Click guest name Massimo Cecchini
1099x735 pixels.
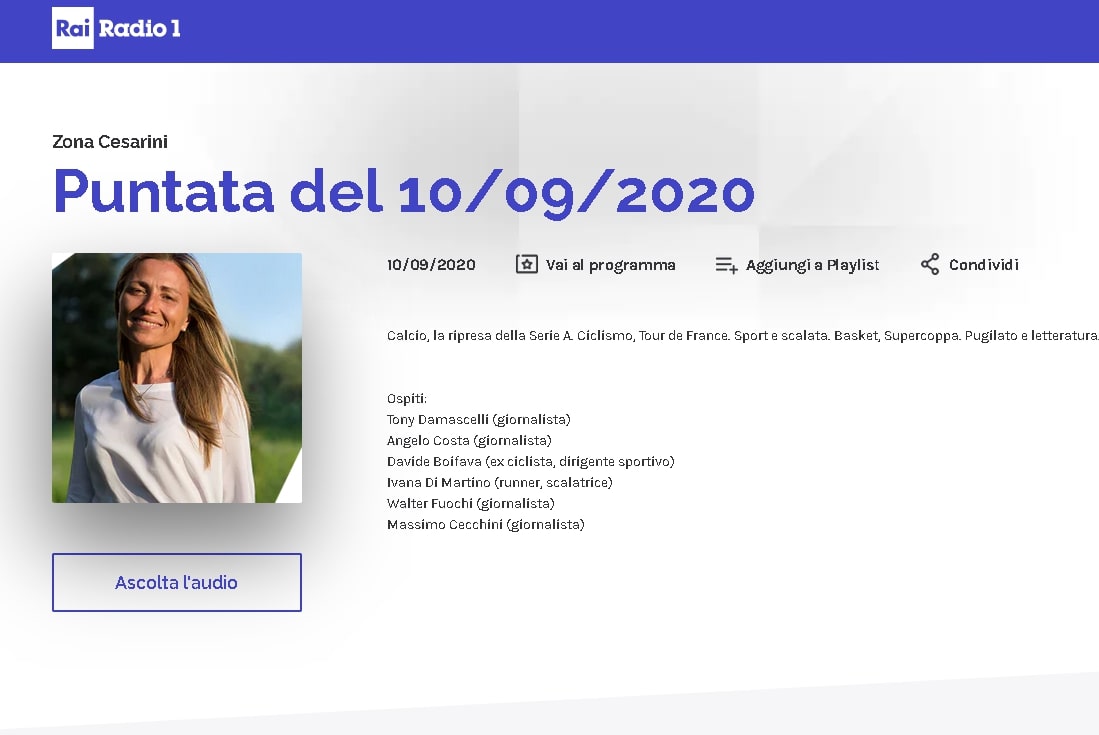(444, 524)
